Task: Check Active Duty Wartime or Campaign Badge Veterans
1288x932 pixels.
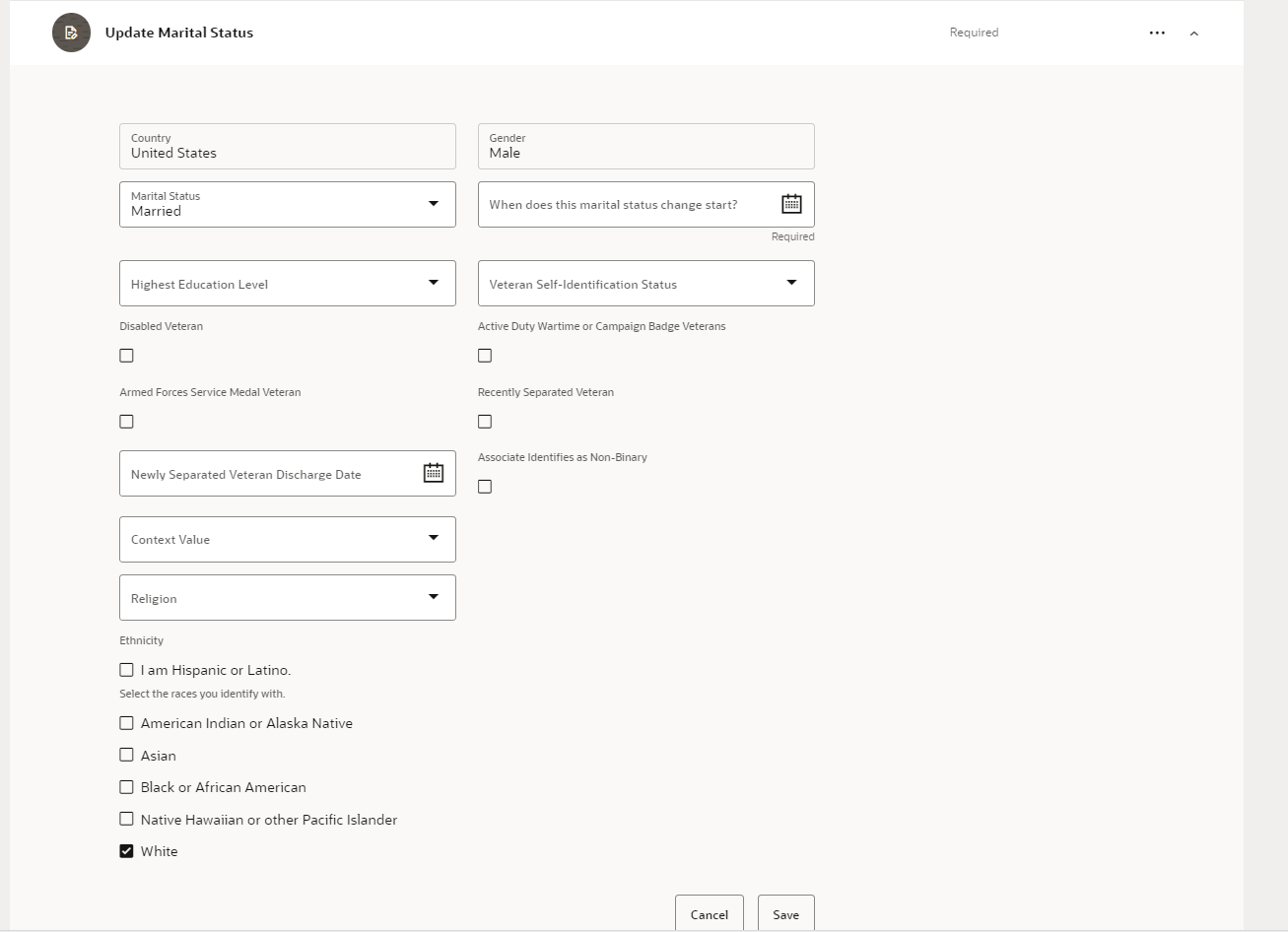Action: coord(485,356)
